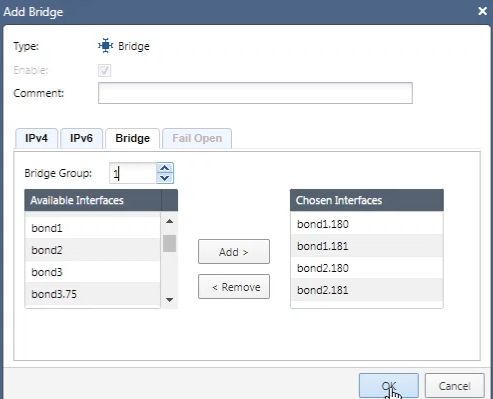Select bond2.181 in Chosen Interfaces
Viewport: 493px width, 399px height.
(367, 290)
